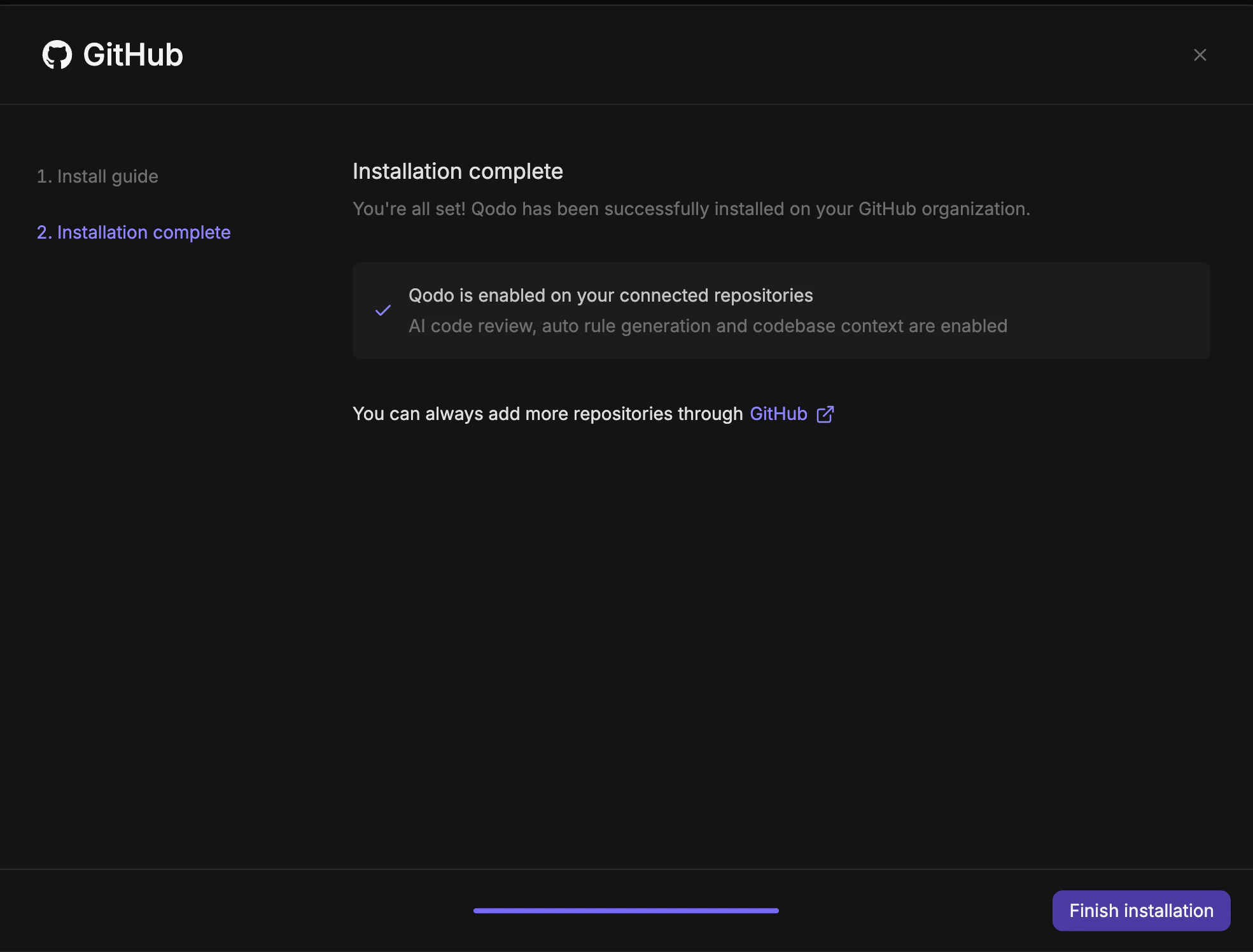1253x952 pixels.
Task: Click the GitHub octocat logo icon
Action: [58, 55]
